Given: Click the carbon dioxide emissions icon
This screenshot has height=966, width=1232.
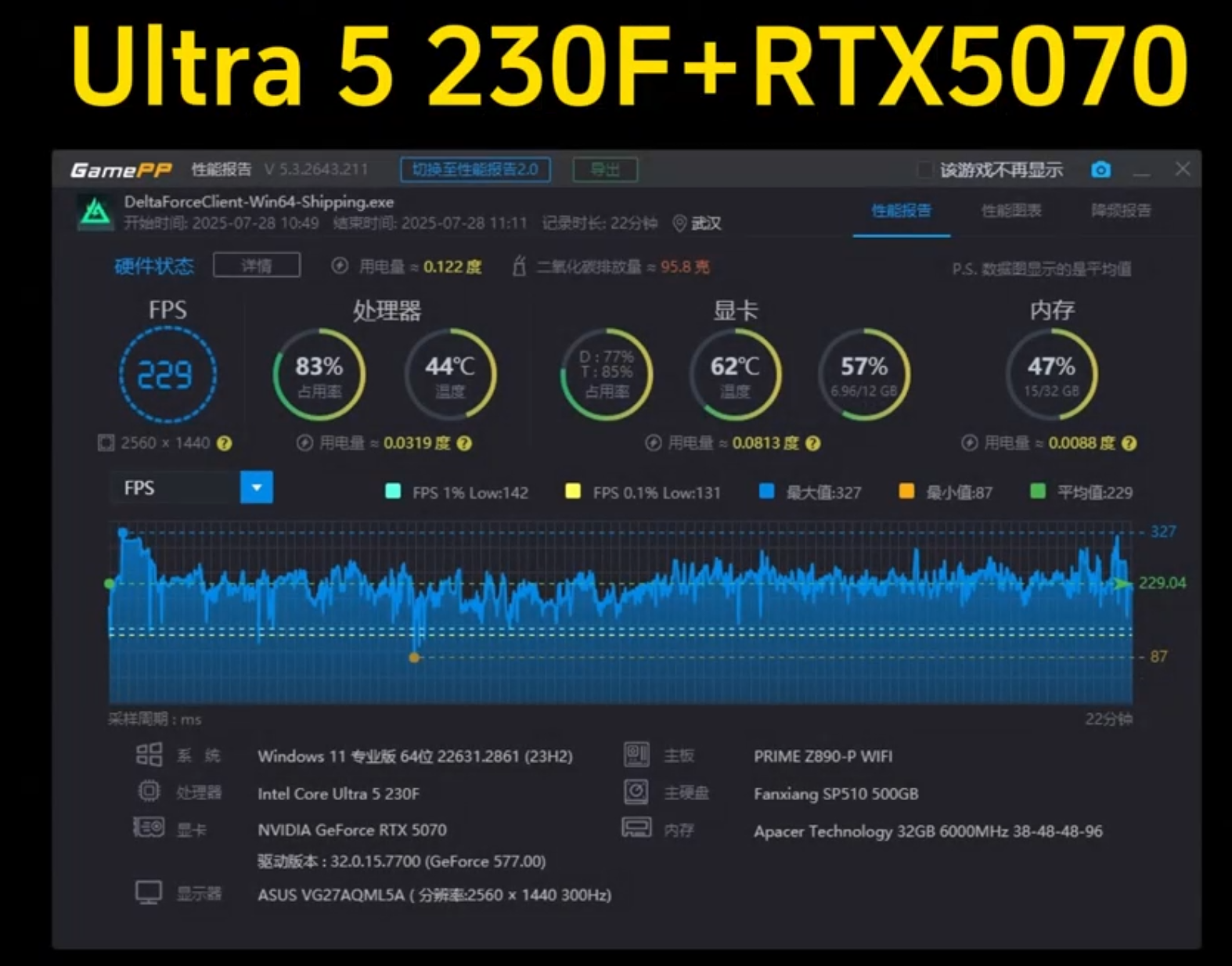Looking at the screenshot, I should (518, 266).
